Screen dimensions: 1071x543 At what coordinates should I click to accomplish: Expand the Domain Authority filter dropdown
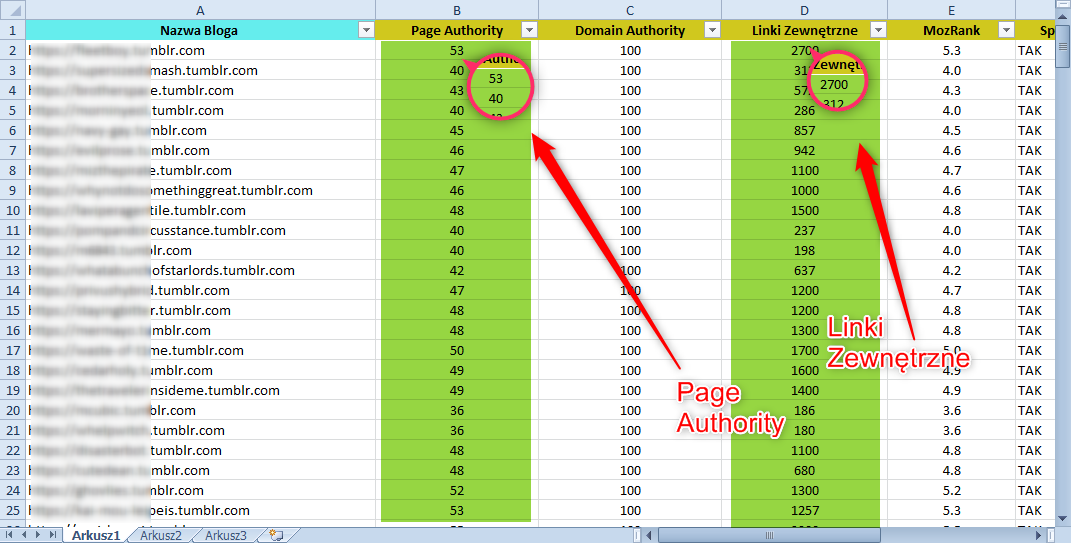click(712, 31)
